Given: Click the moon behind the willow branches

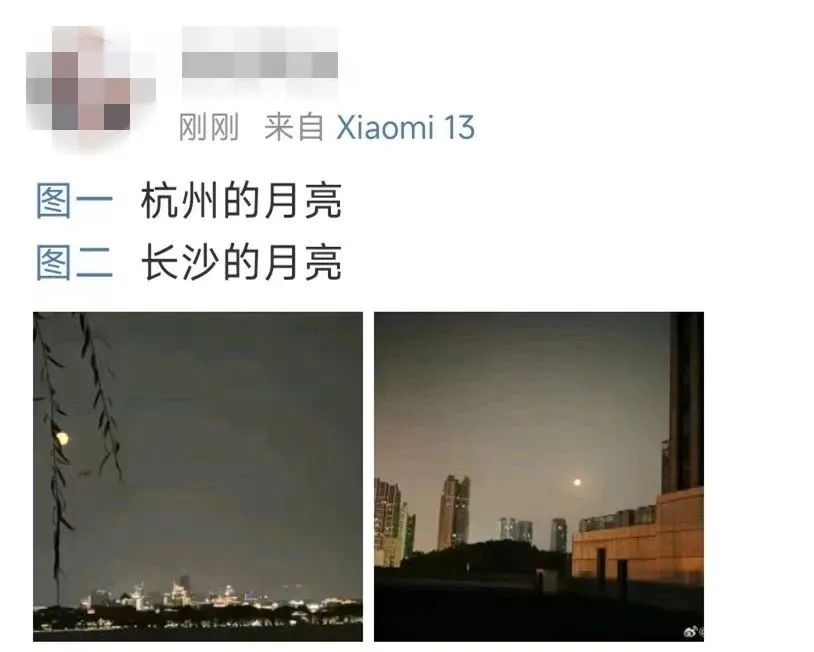Looking at the screenshot, I should point(62,439).
